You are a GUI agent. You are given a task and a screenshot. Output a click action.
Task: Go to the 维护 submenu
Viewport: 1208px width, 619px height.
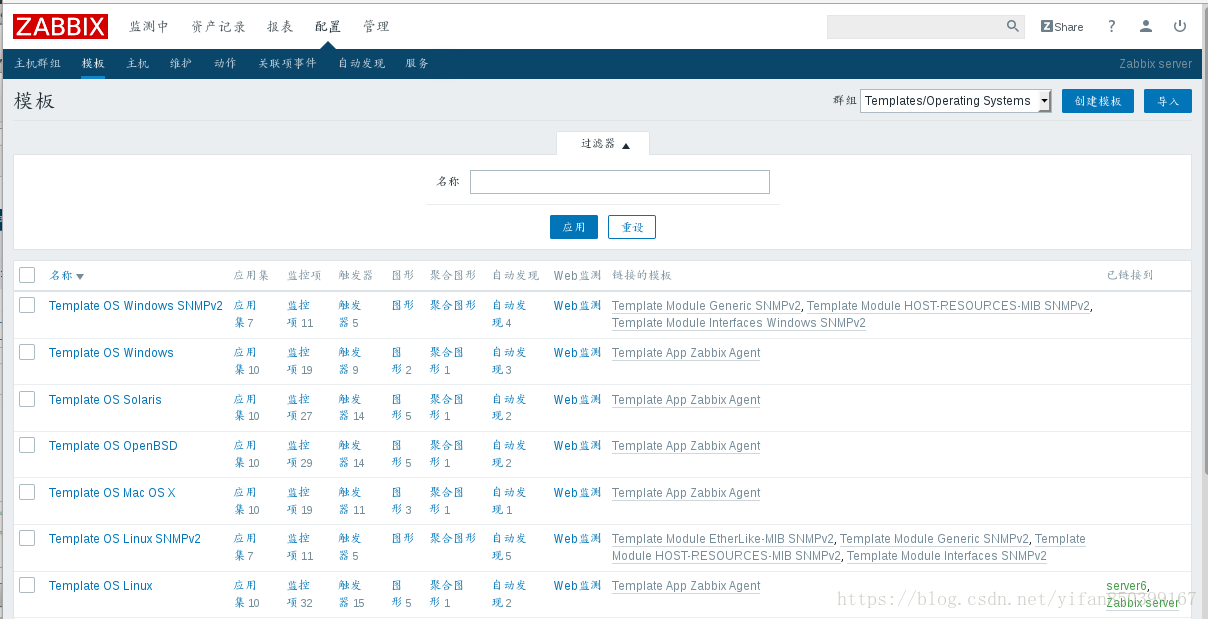click(x=181, y=63)
